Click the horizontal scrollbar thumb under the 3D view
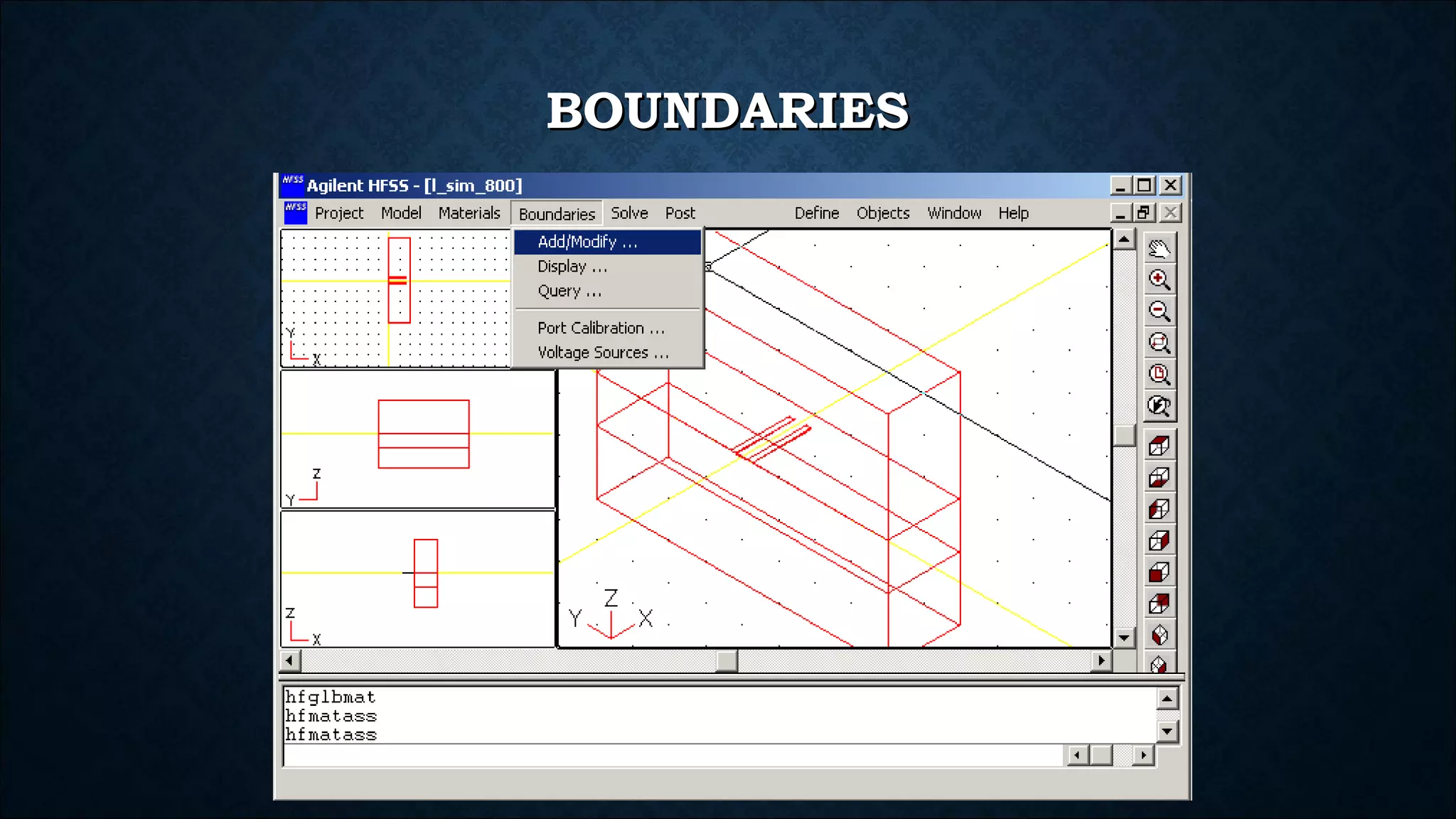The image size is (1456, 819). 727,660
